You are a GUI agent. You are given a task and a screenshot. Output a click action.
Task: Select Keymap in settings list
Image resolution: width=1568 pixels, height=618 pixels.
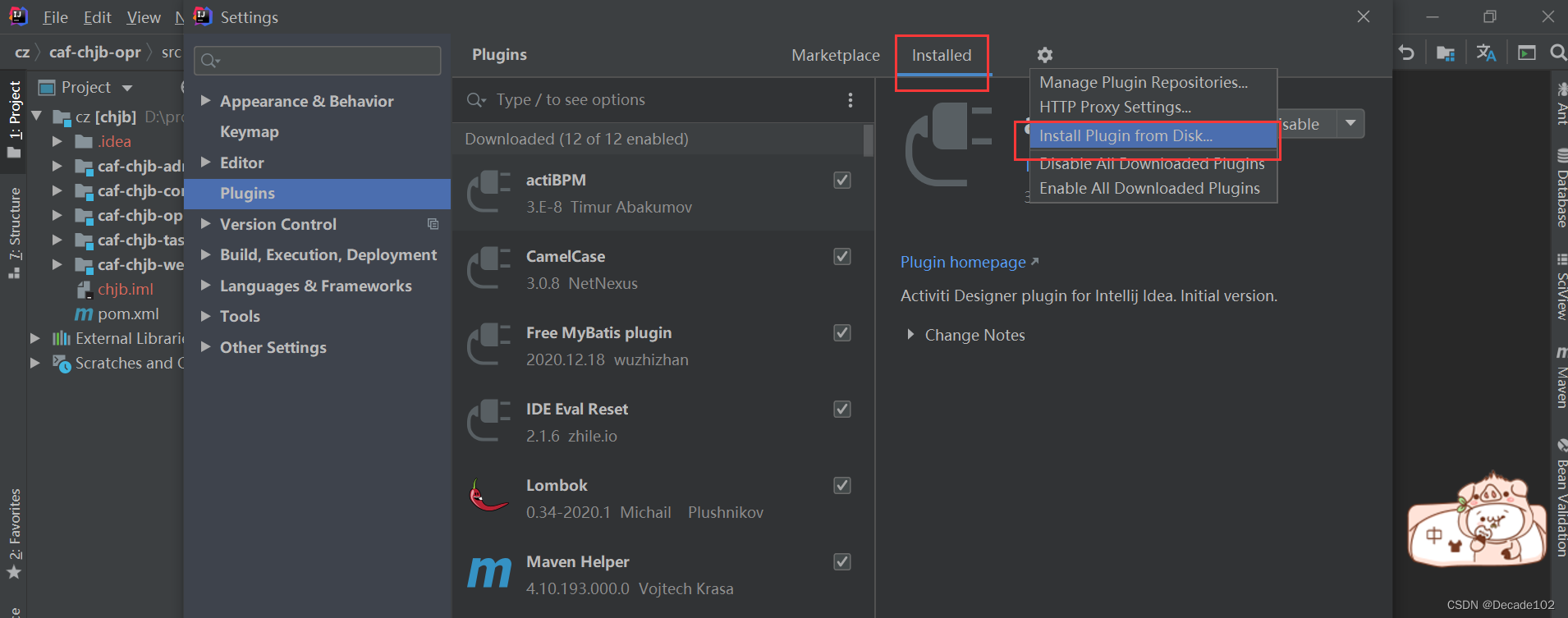250,132
